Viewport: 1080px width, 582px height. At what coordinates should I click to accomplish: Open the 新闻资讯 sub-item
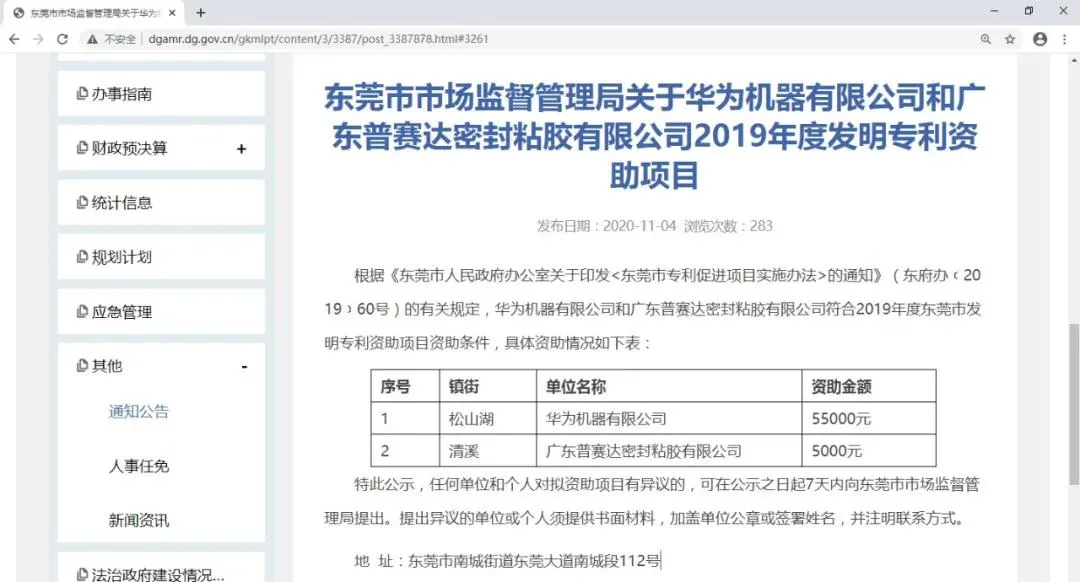(x=138, y=521)
